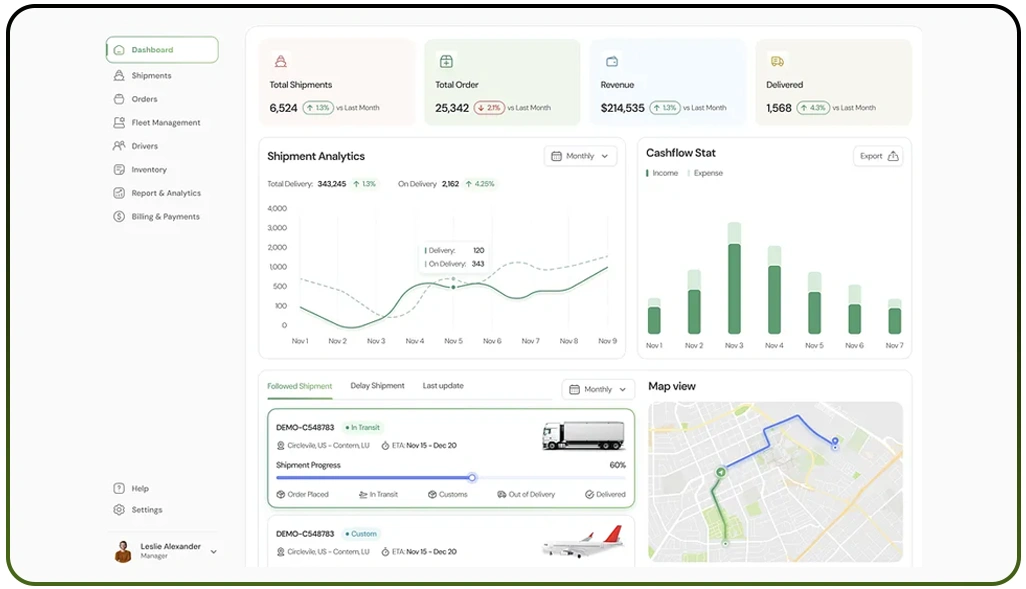Open the Inventory section icon
The height and width of the screenshot is (589, 1026).
(117, 169)
